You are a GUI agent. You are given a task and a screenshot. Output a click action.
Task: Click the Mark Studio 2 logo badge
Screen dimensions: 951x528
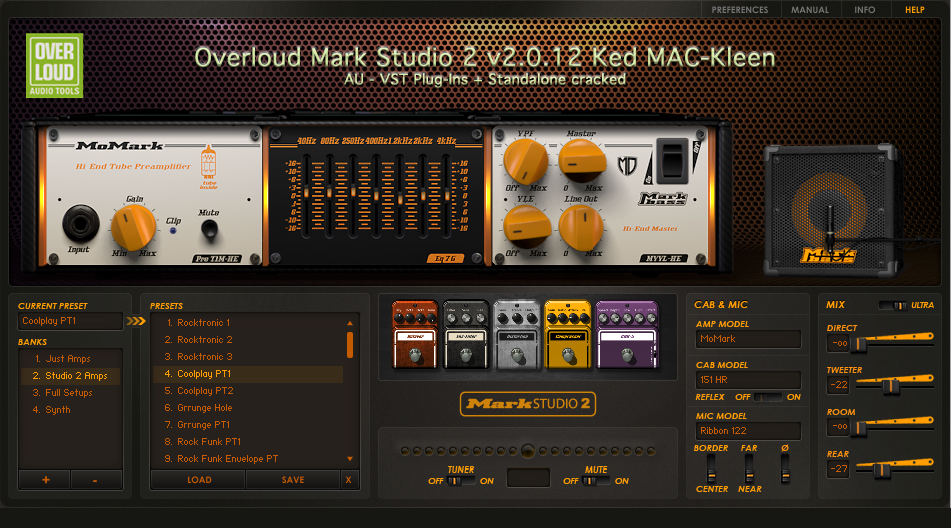click(528, 404)
